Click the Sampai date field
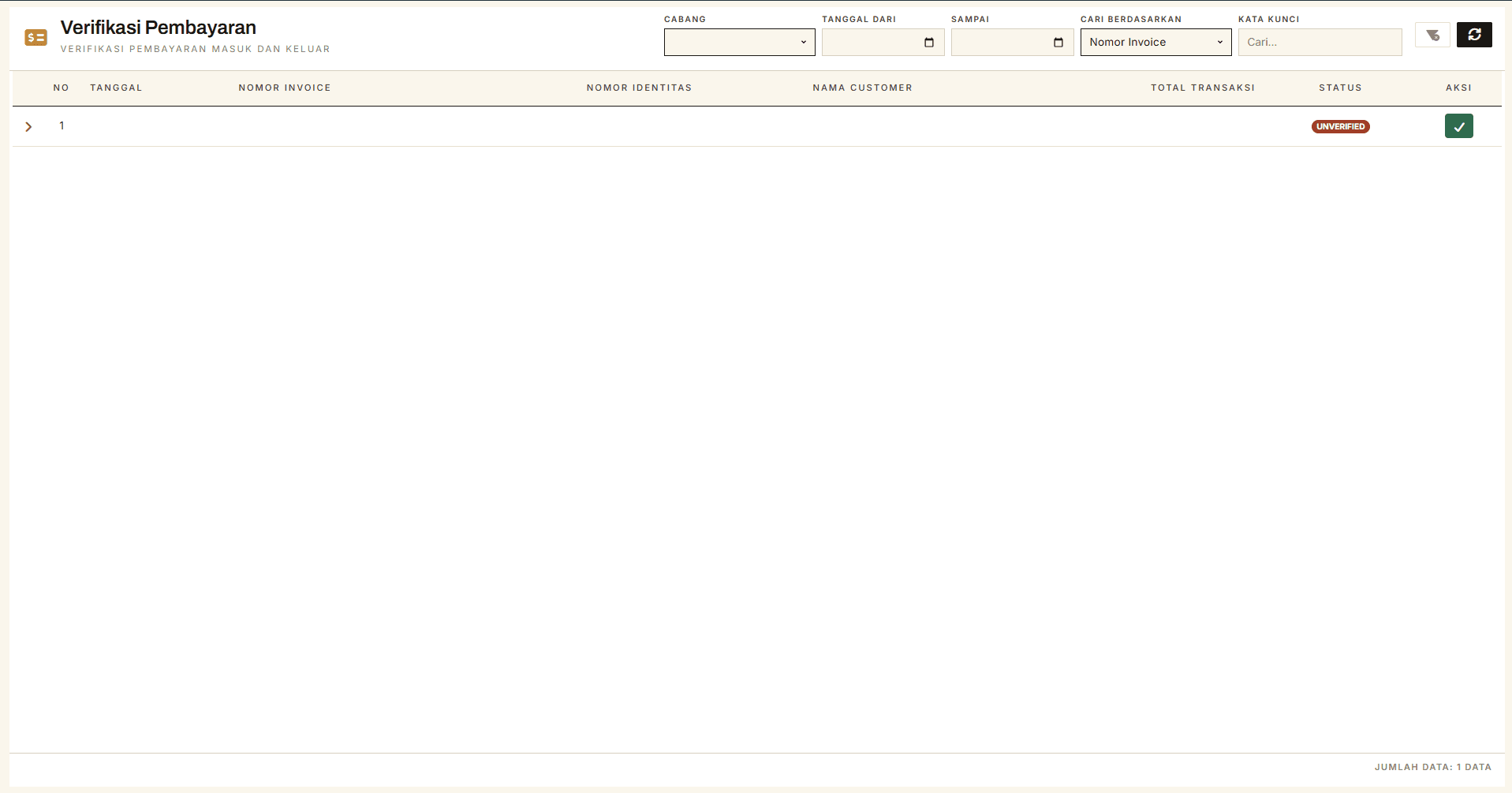The image size is (1512, 793). point(1013,43)
